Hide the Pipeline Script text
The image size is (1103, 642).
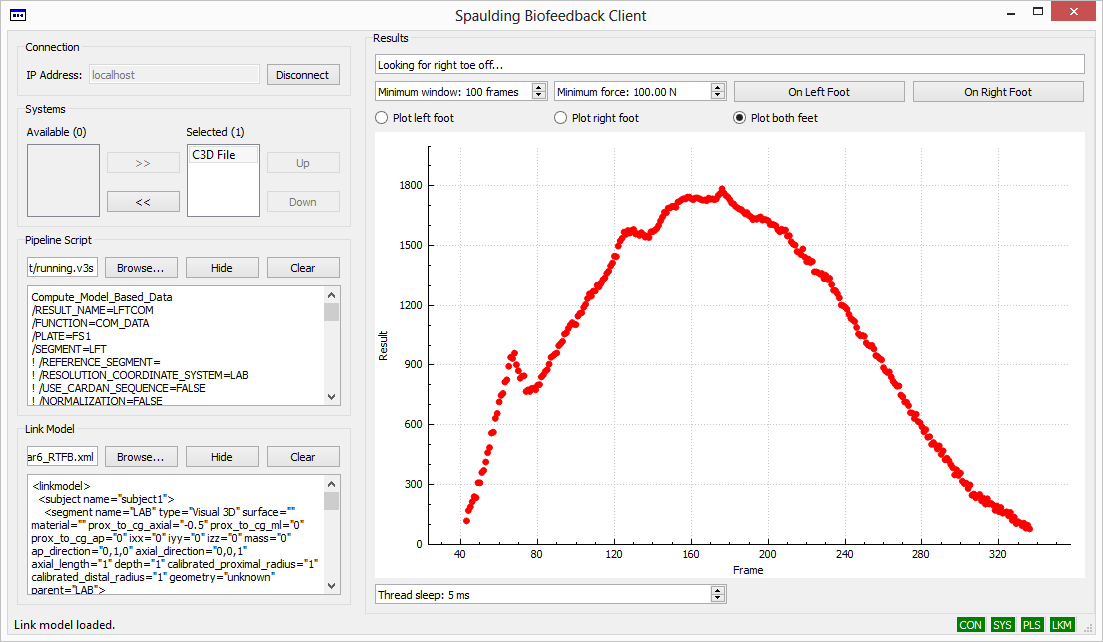coord(222,268)
